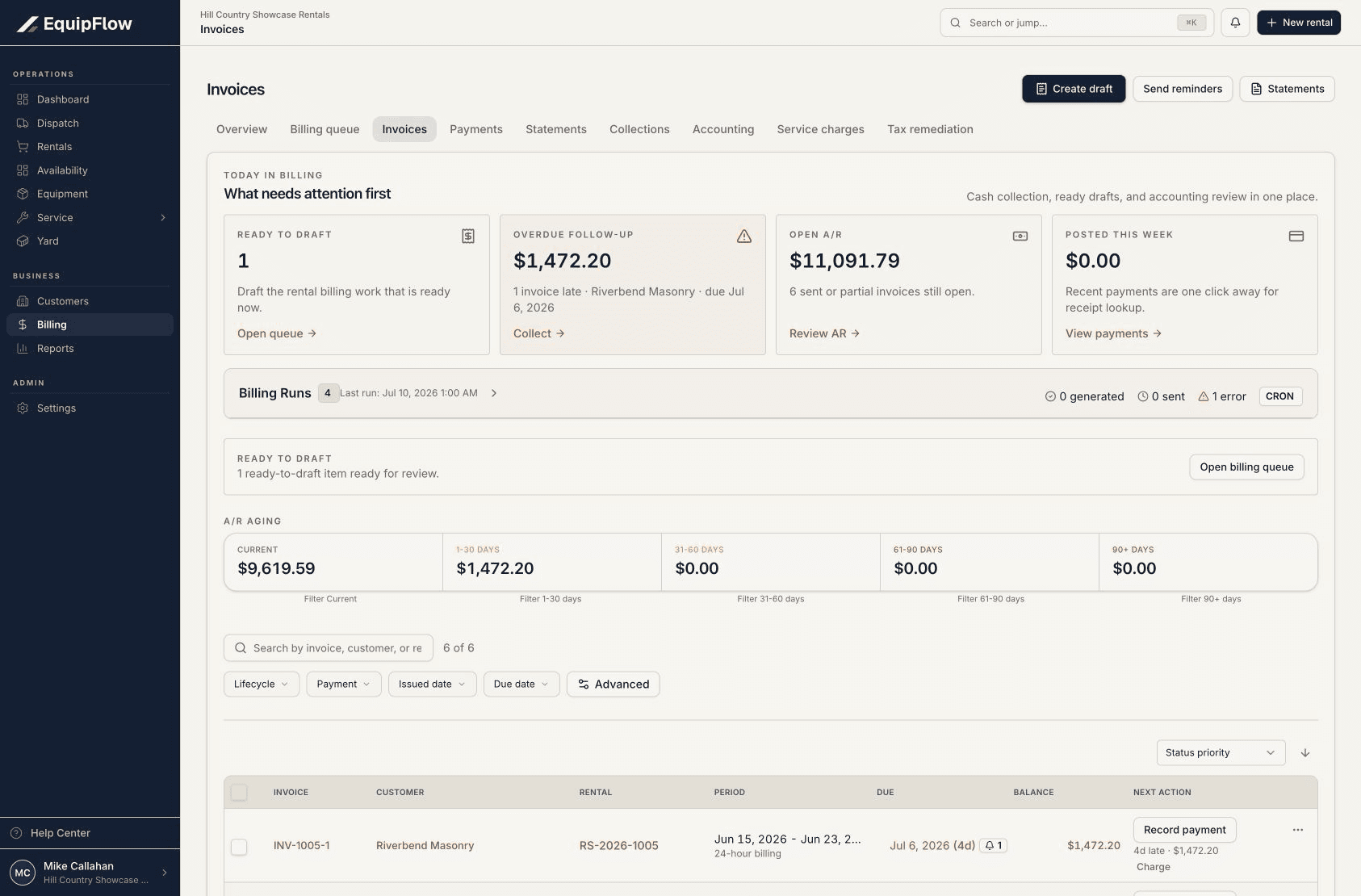Click the Open A/R cash icon
This screenshot has height=896, width=1361.
1020,236
